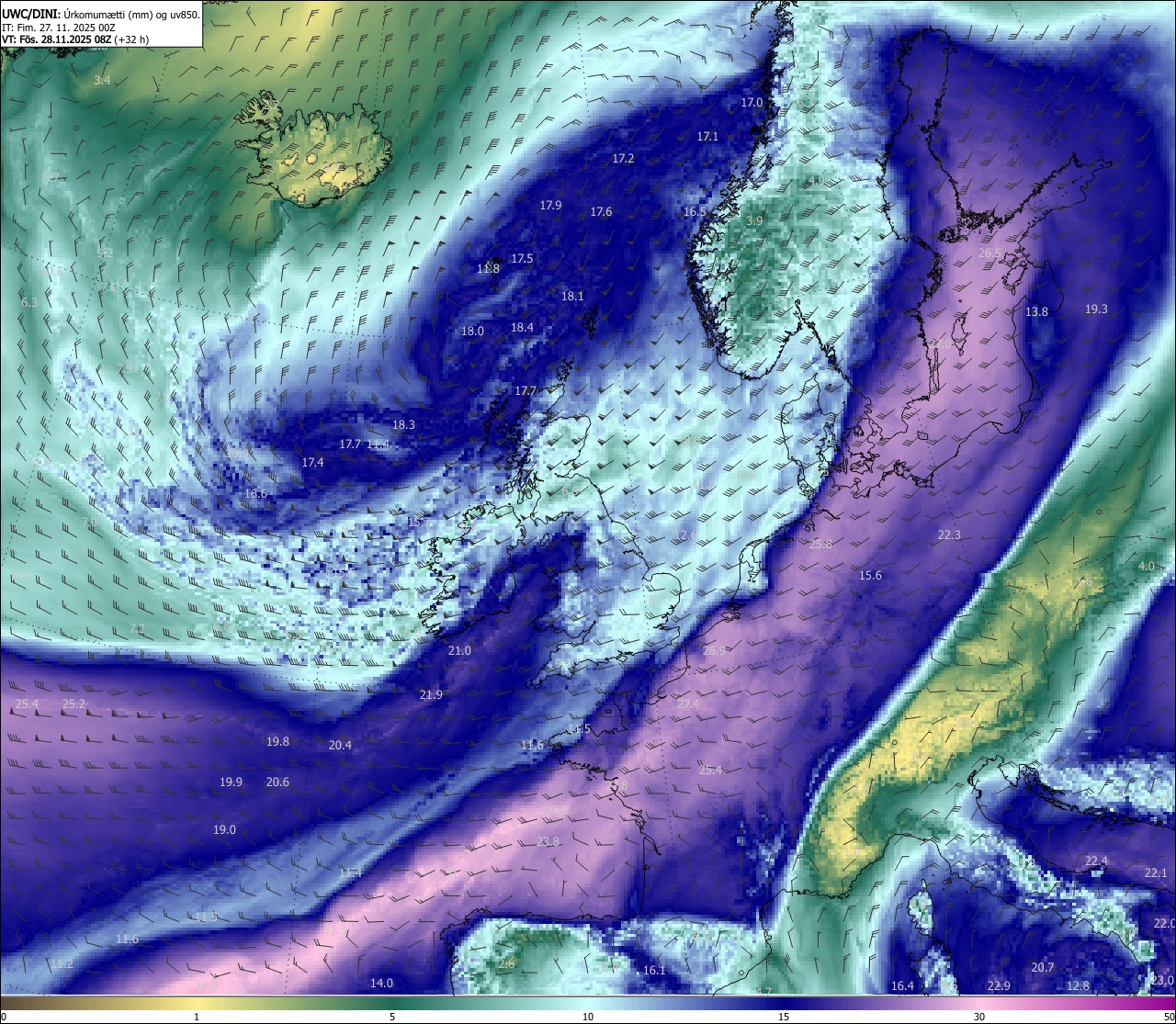This screenshot has width=1176, height=1024.
Task: Select the 21.9 map value
Action: pos(431,695)
